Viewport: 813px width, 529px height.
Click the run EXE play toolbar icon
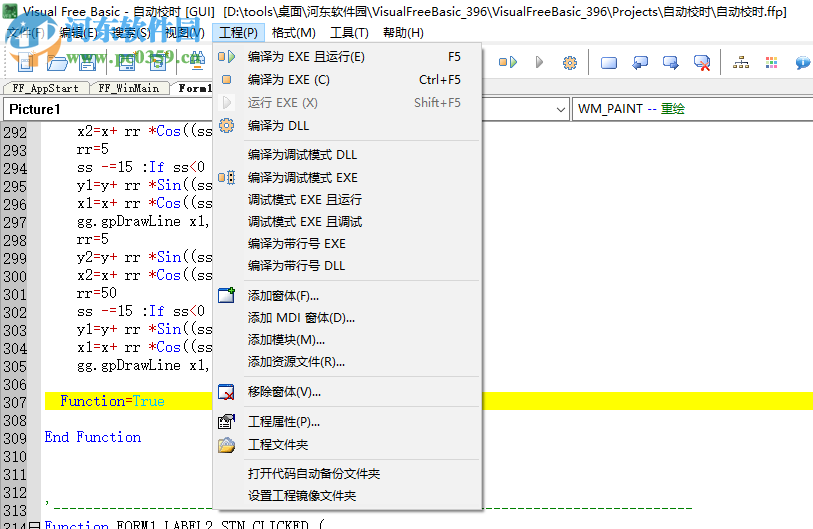[x=539, y=62]
